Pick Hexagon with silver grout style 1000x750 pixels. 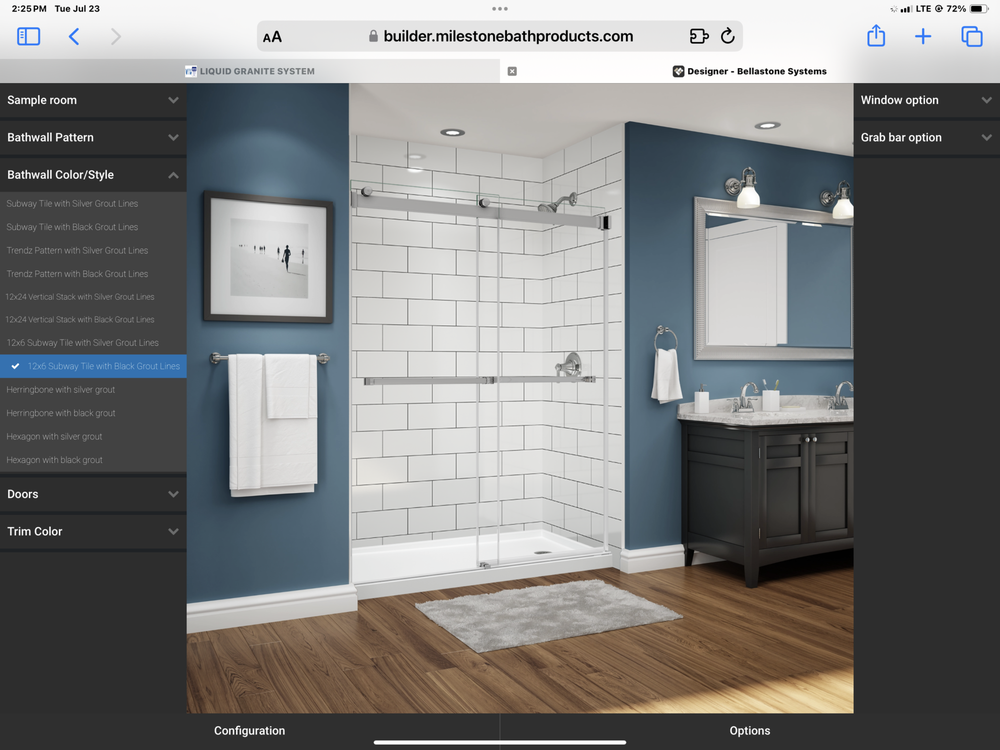tap(55, 437)
